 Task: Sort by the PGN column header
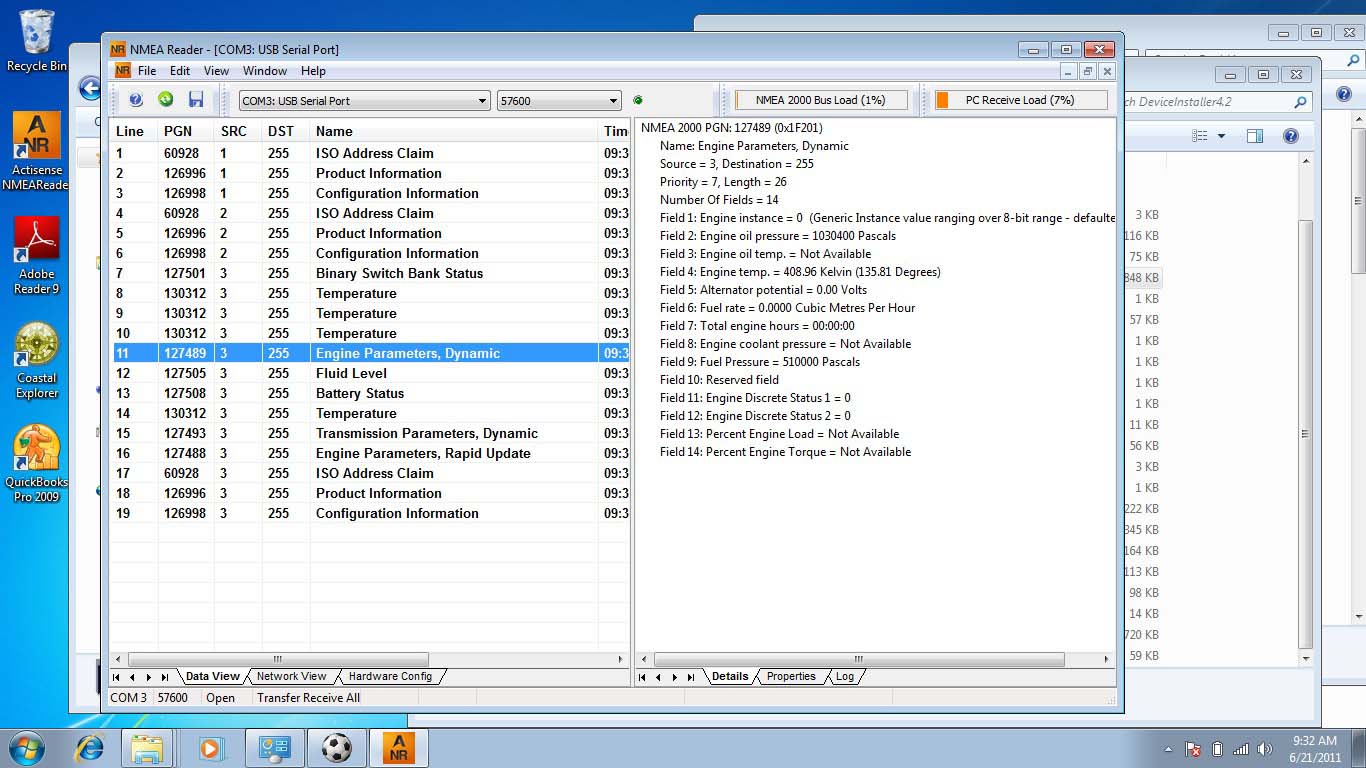(178, 131)
